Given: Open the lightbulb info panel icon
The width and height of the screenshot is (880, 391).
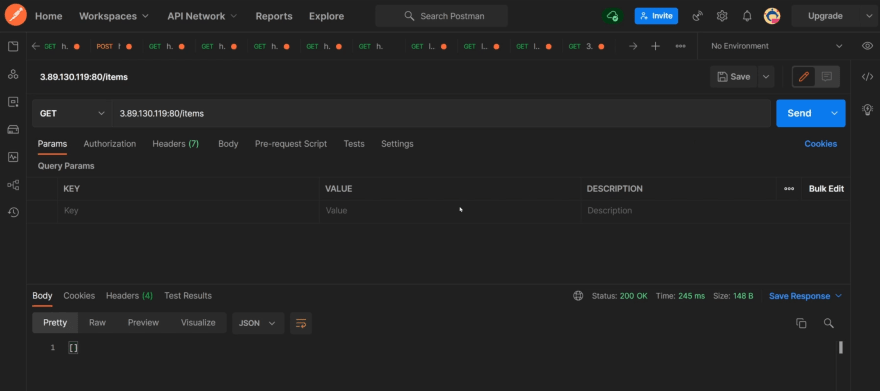Looking at the screenshot, I should (867, 109).
